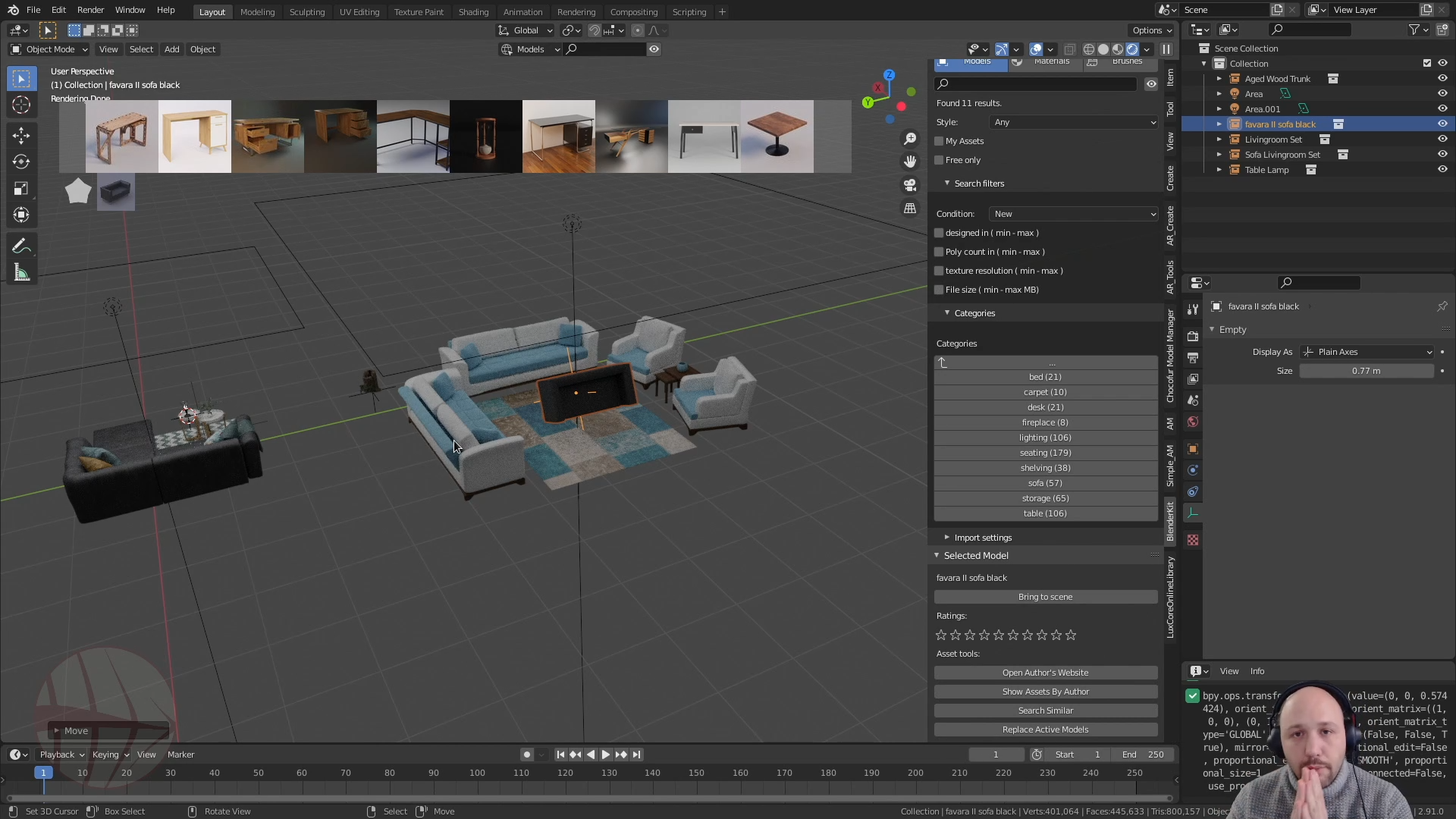This screenshot has height=819, width=1456.
Task: Enable the Free only checkbox
Action: coord(940,160)
